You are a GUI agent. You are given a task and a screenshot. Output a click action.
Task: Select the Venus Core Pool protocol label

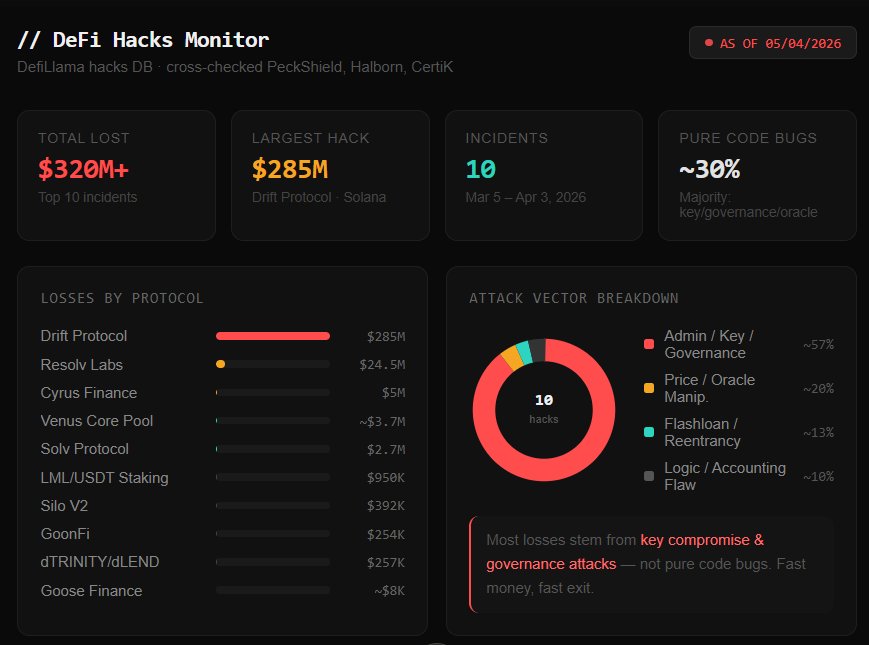pyautogui.click(x=97, y=421)
